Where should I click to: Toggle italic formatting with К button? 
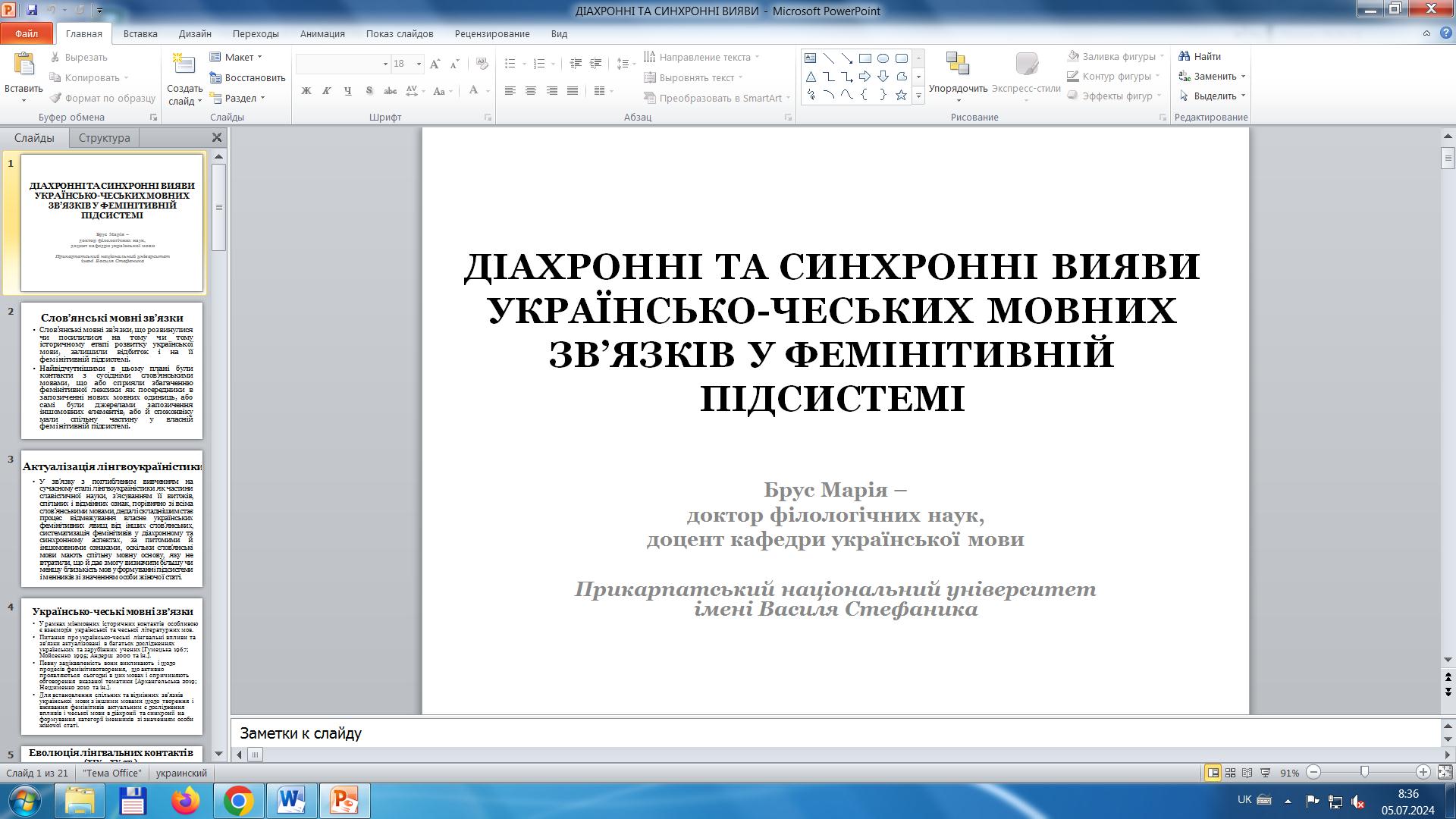pos(327,91)
